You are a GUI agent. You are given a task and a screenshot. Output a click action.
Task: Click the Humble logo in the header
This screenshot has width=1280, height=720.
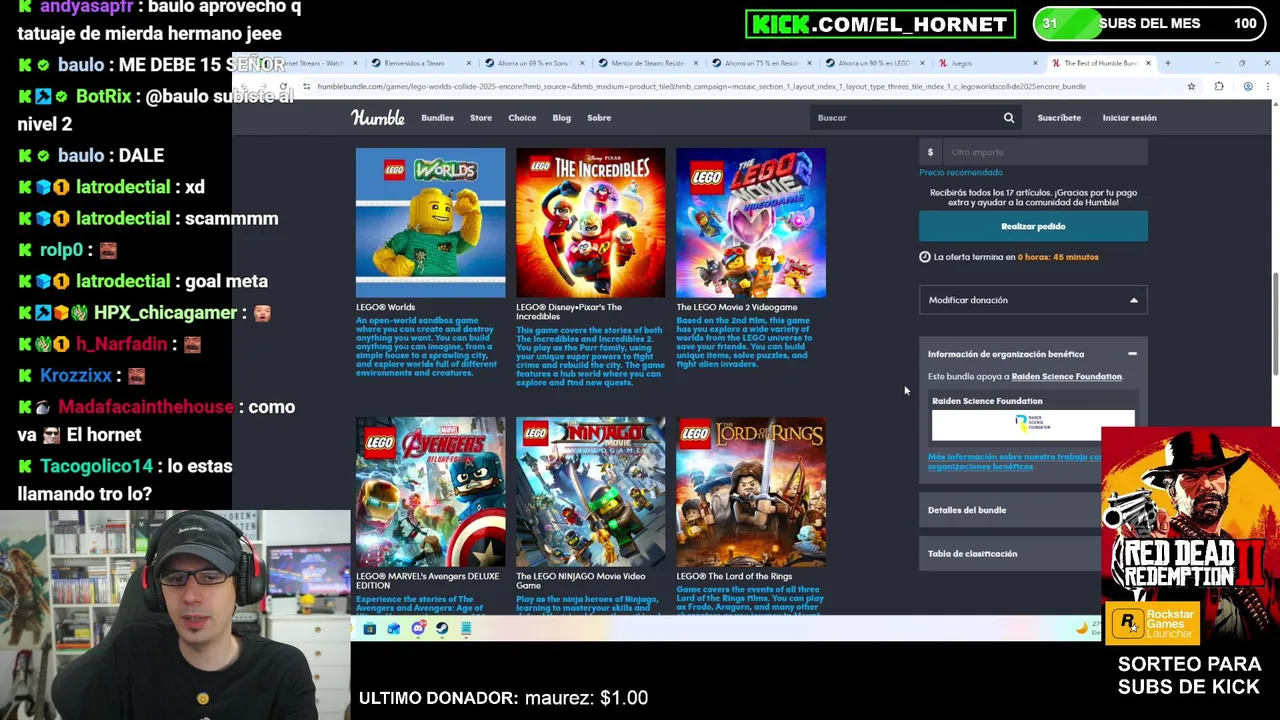(378, 117)
